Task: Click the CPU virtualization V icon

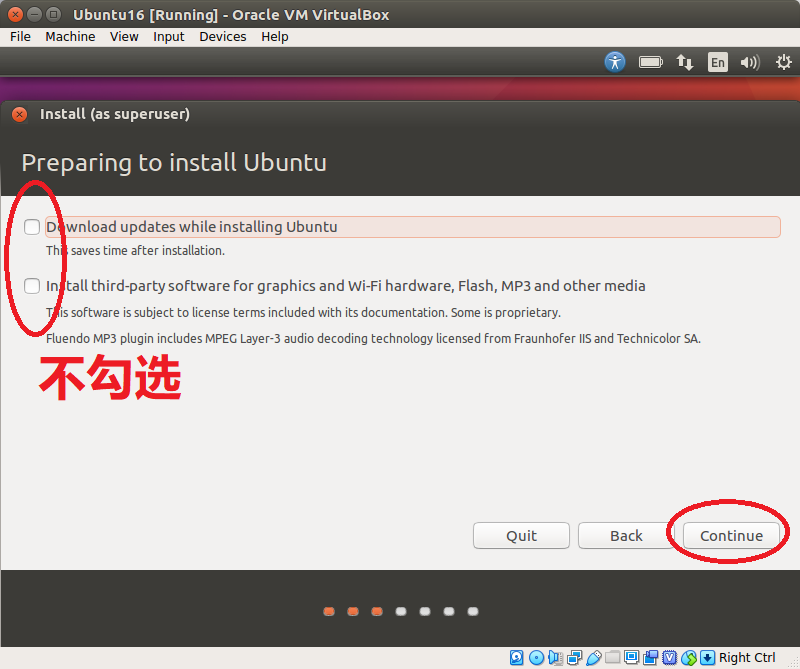Action: (x=669, y=657)
